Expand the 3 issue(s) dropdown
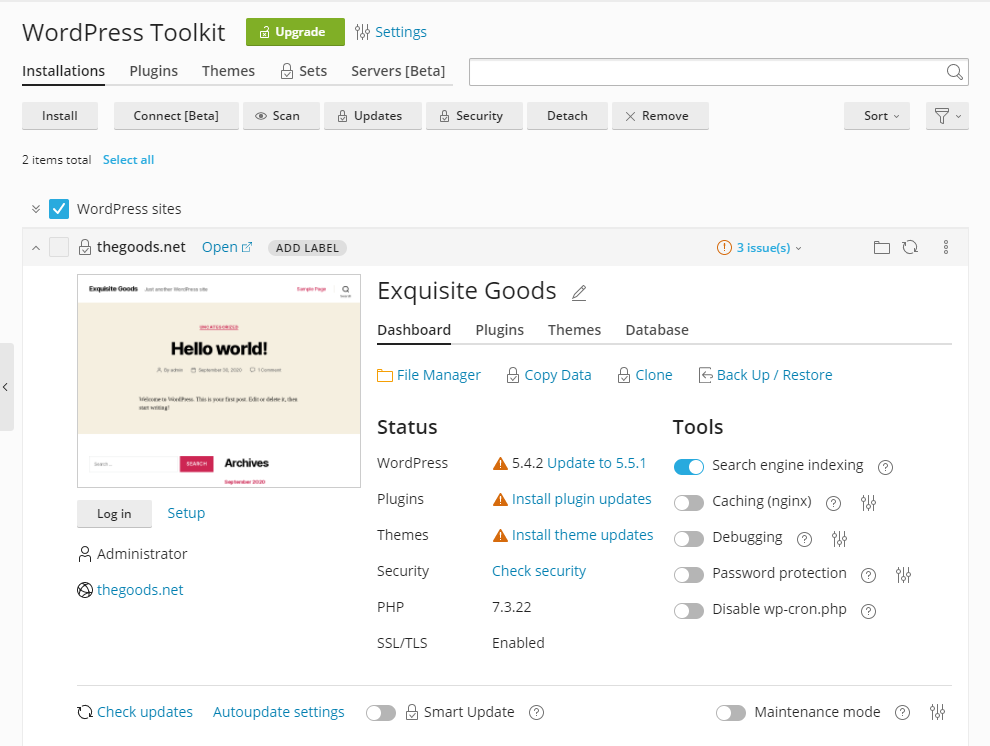Image resolution: width=990 pixels, height=746 pixels. pos(760,247)
